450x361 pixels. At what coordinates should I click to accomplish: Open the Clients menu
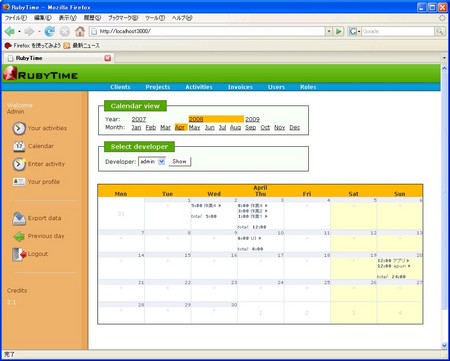[x=120, y=87]
